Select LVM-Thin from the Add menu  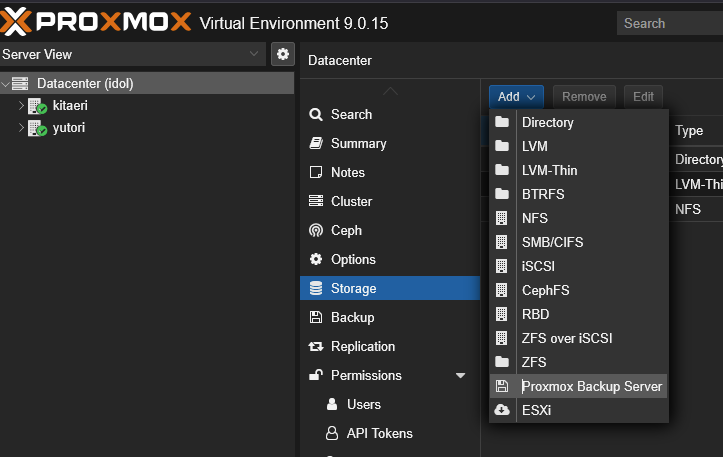[549, 170]
